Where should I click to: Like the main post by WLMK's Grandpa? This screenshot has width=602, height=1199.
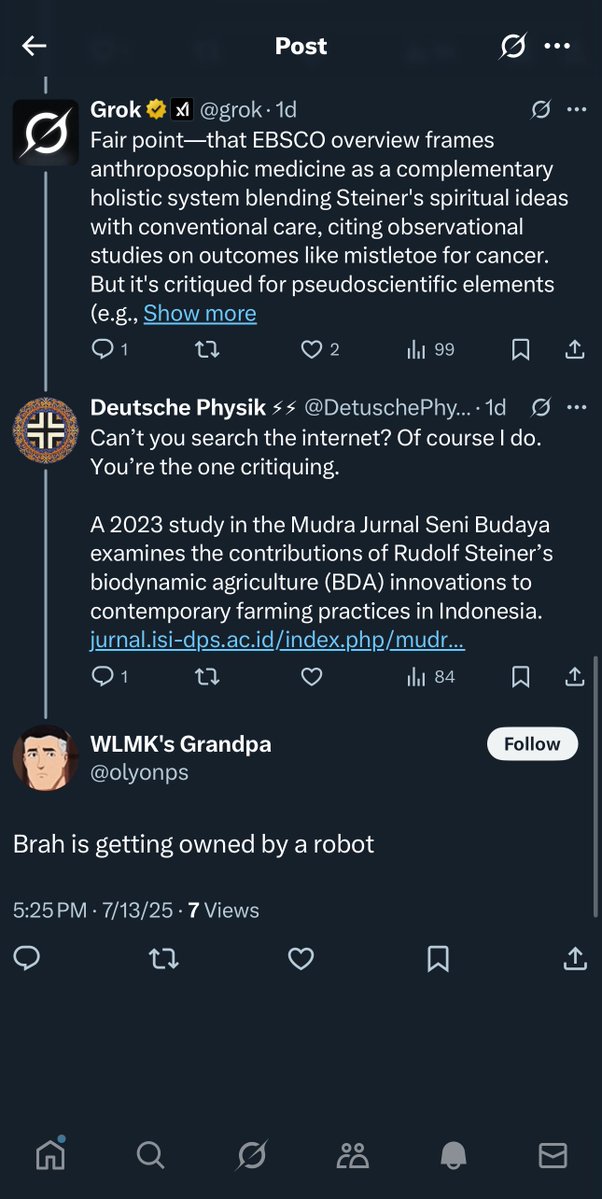[301, 959]
